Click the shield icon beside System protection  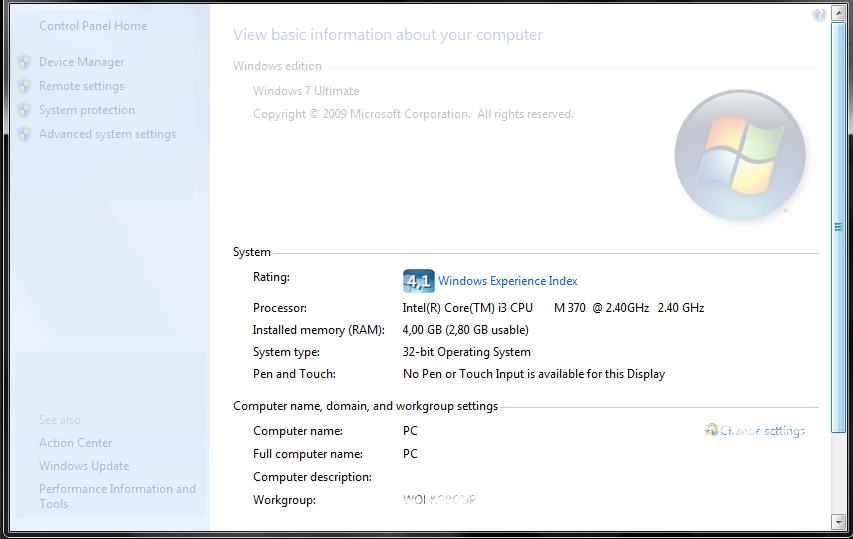[24, 110]
